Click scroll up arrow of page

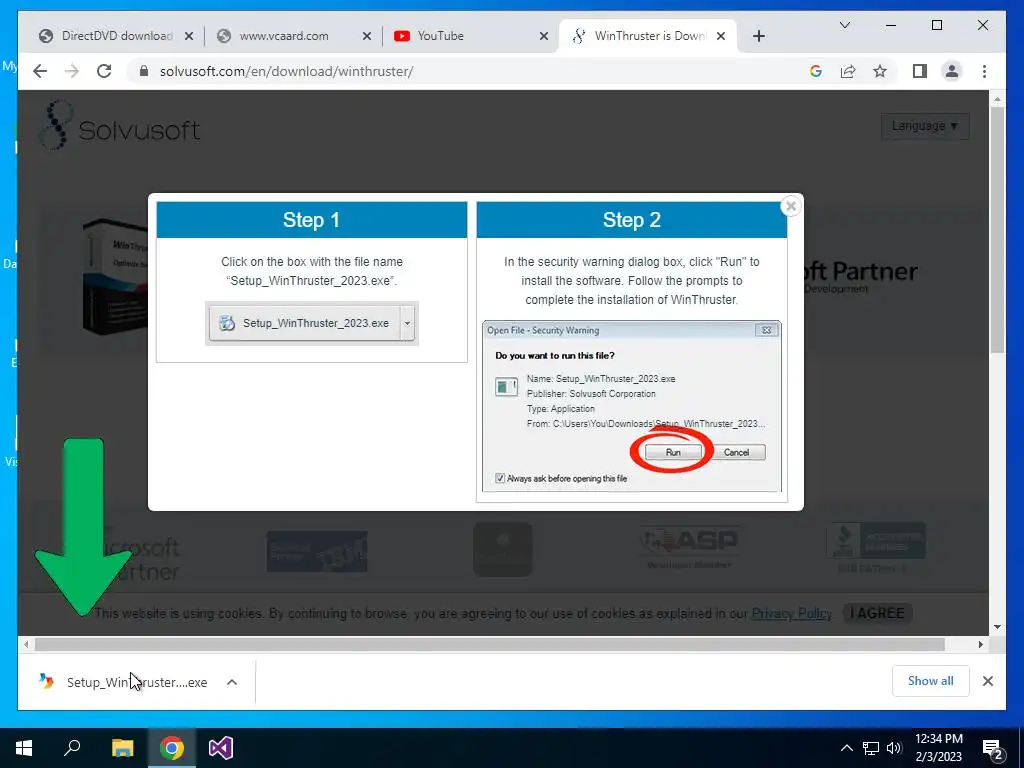[997, 99]
